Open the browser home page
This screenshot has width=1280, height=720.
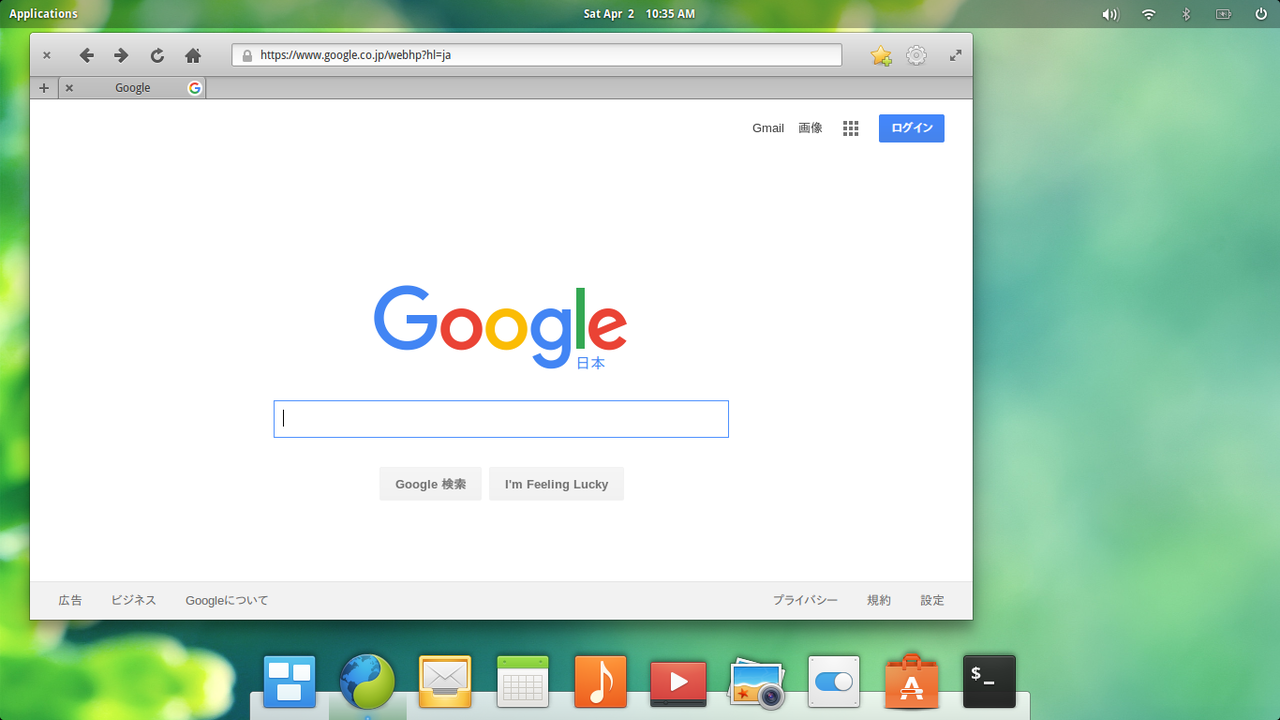click(x=193, y=56)
